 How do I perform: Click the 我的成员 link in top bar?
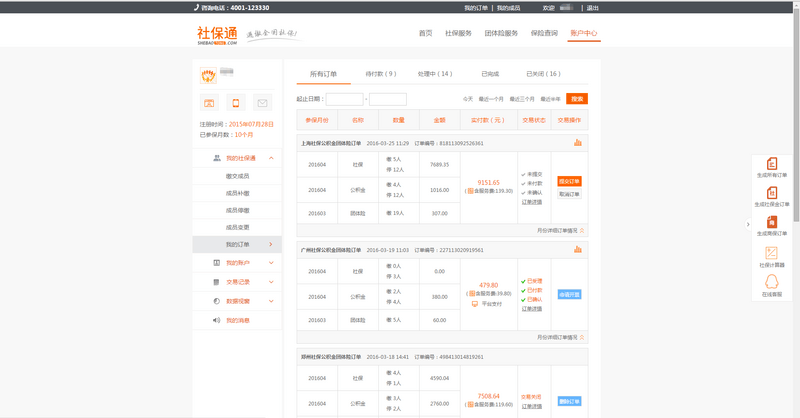tap(508, 8)
